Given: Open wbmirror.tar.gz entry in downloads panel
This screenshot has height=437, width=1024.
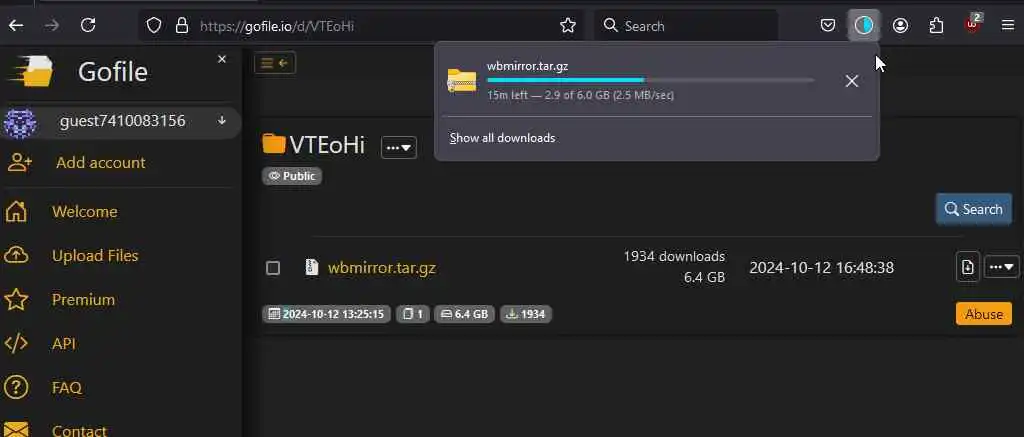Looking at the screenshot, I should (630, 80).
